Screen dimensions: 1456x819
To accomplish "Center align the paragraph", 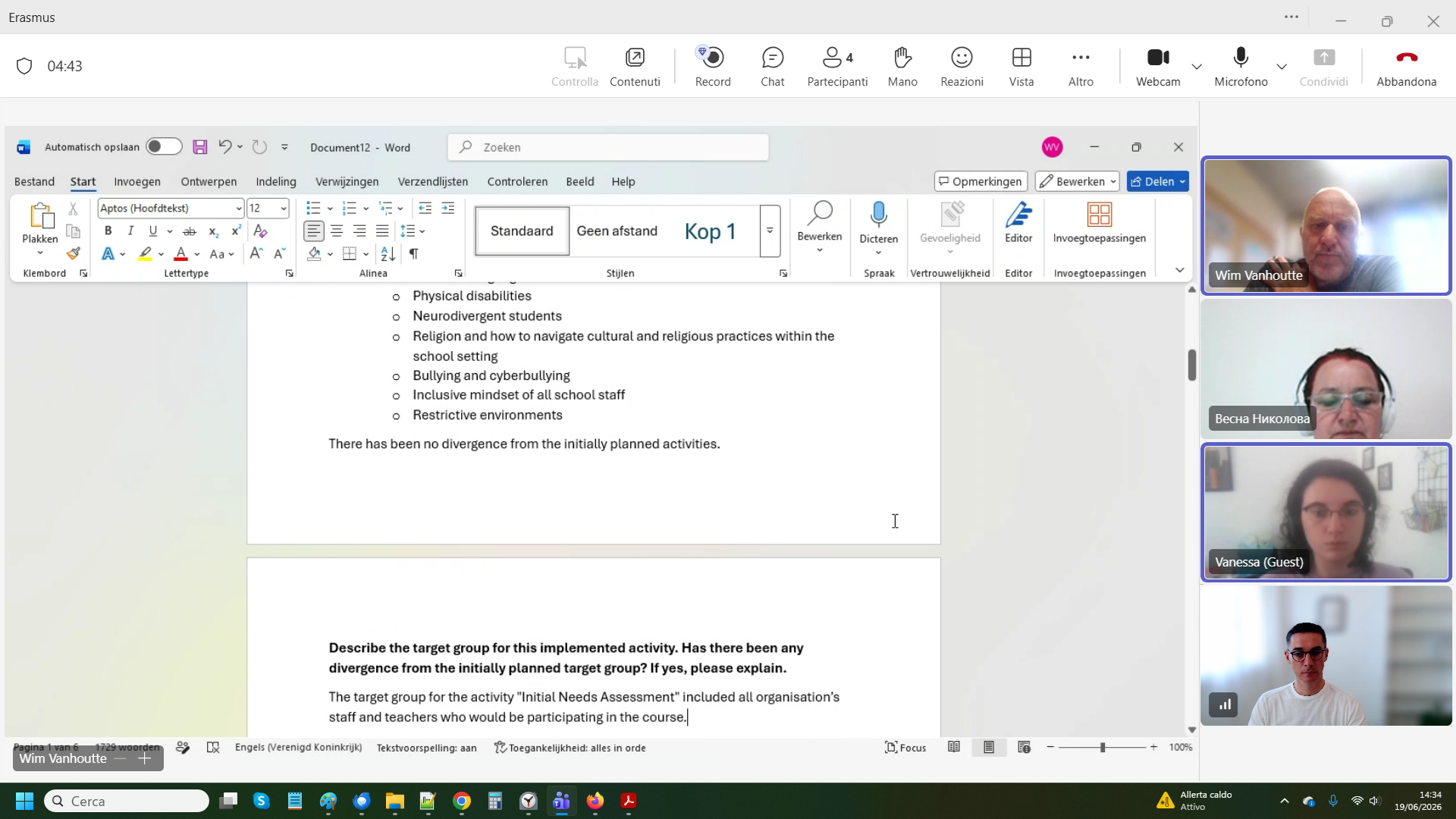I will [337, 231].
